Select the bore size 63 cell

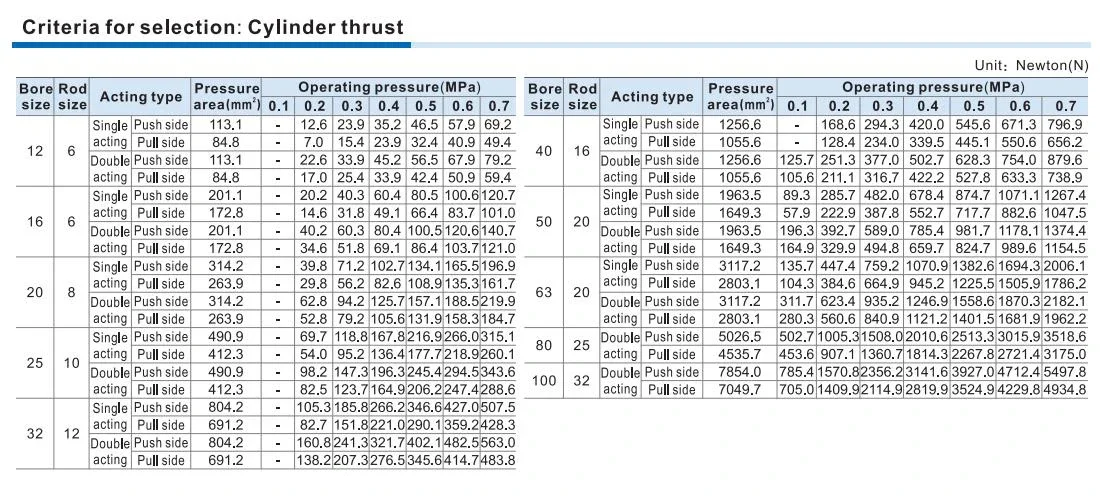(544, 293)
